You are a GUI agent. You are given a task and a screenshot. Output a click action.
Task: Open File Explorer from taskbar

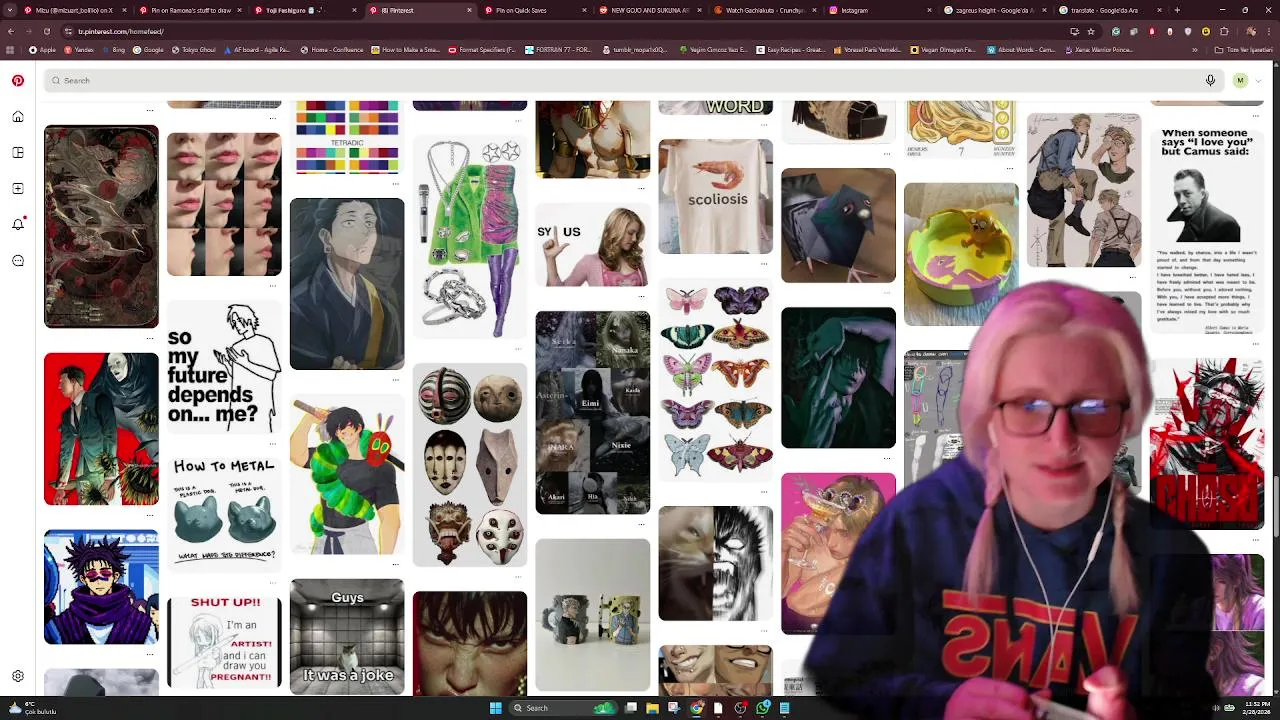652,708
